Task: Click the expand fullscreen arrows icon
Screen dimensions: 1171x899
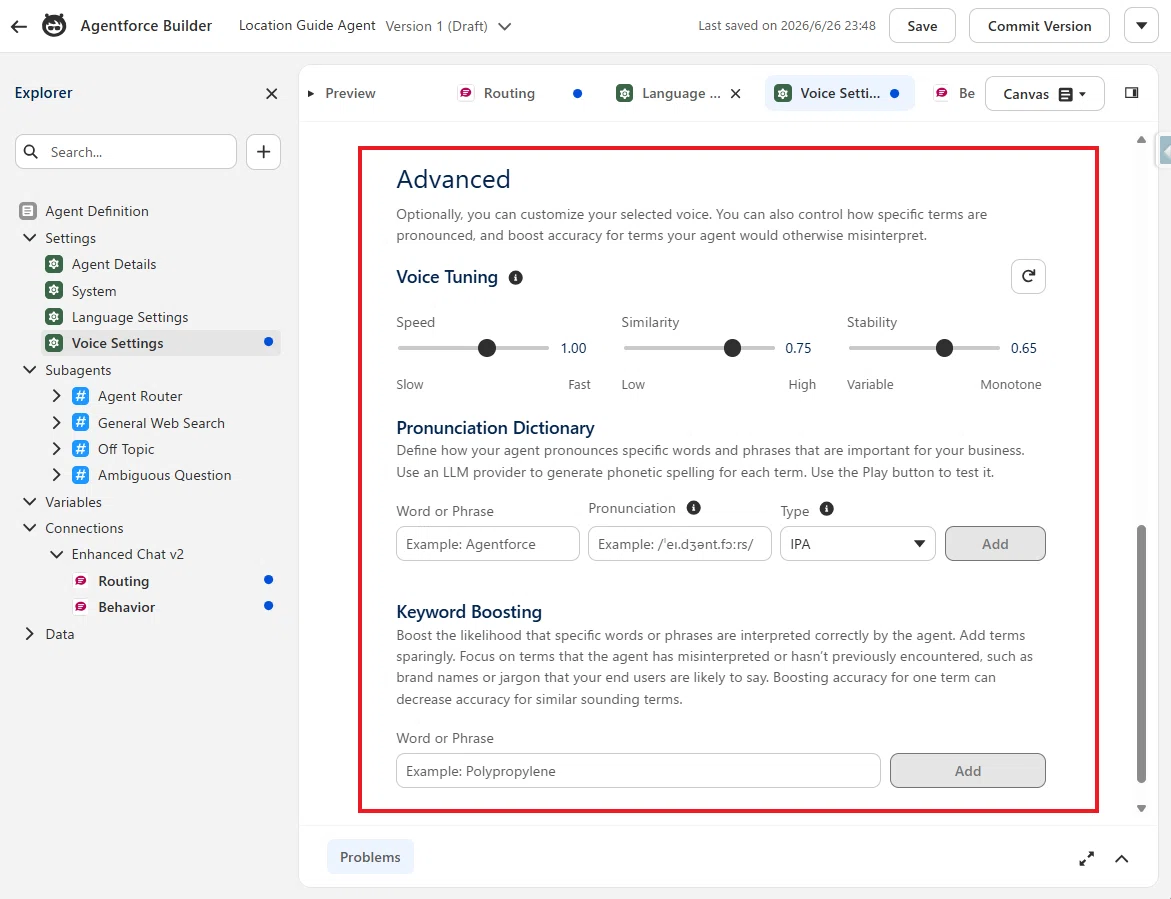Action: click(x=1087, y=859)
